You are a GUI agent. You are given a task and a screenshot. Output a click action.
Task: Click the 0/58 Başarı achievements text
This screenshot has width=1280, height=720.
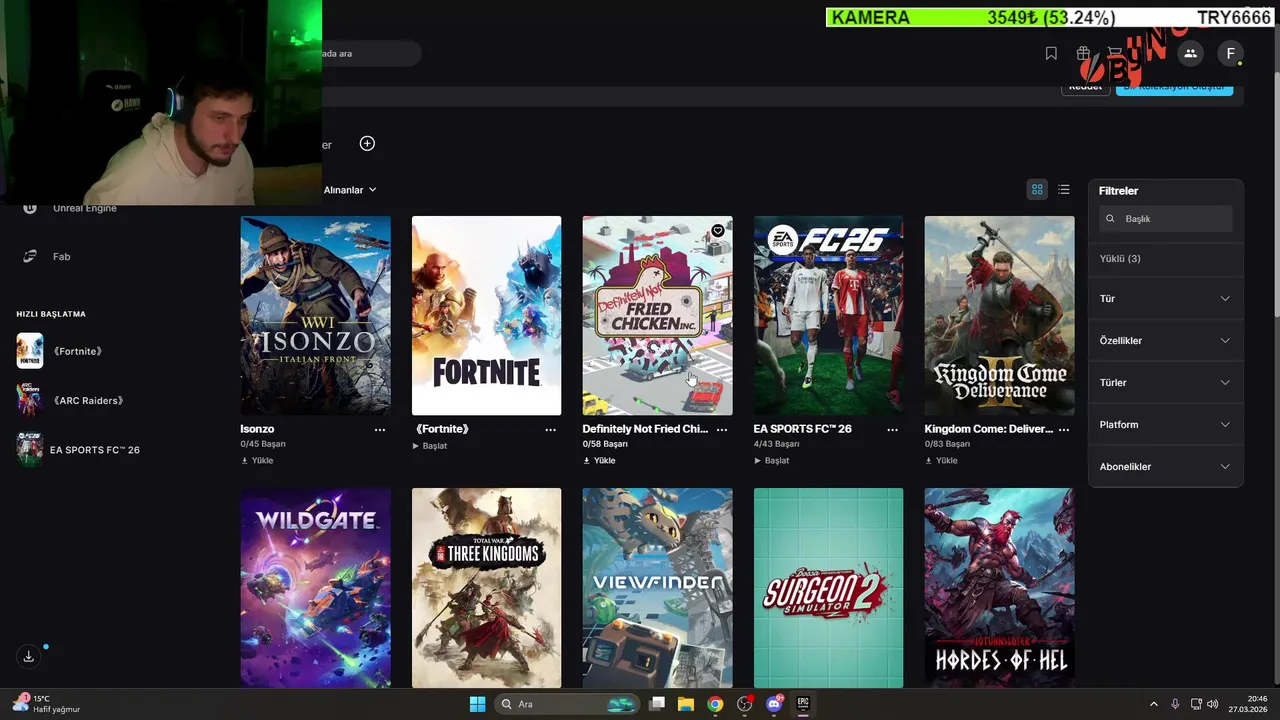click(605, 444)
